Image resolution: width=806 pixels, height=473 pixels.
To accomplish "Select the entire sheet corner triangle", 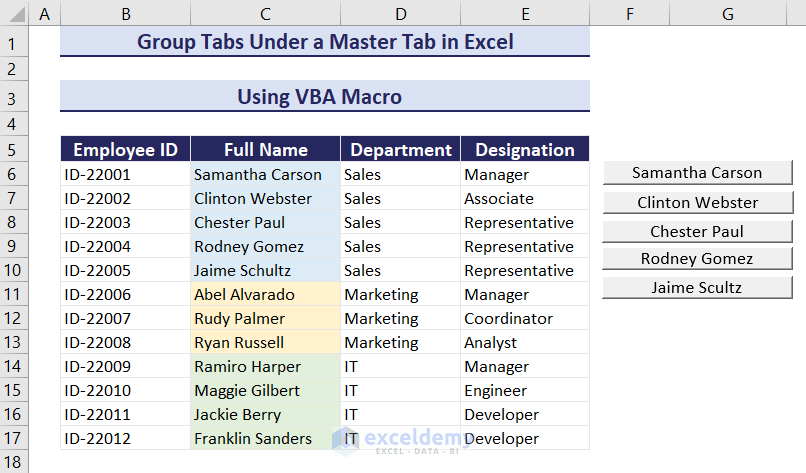I will point(15,14).
